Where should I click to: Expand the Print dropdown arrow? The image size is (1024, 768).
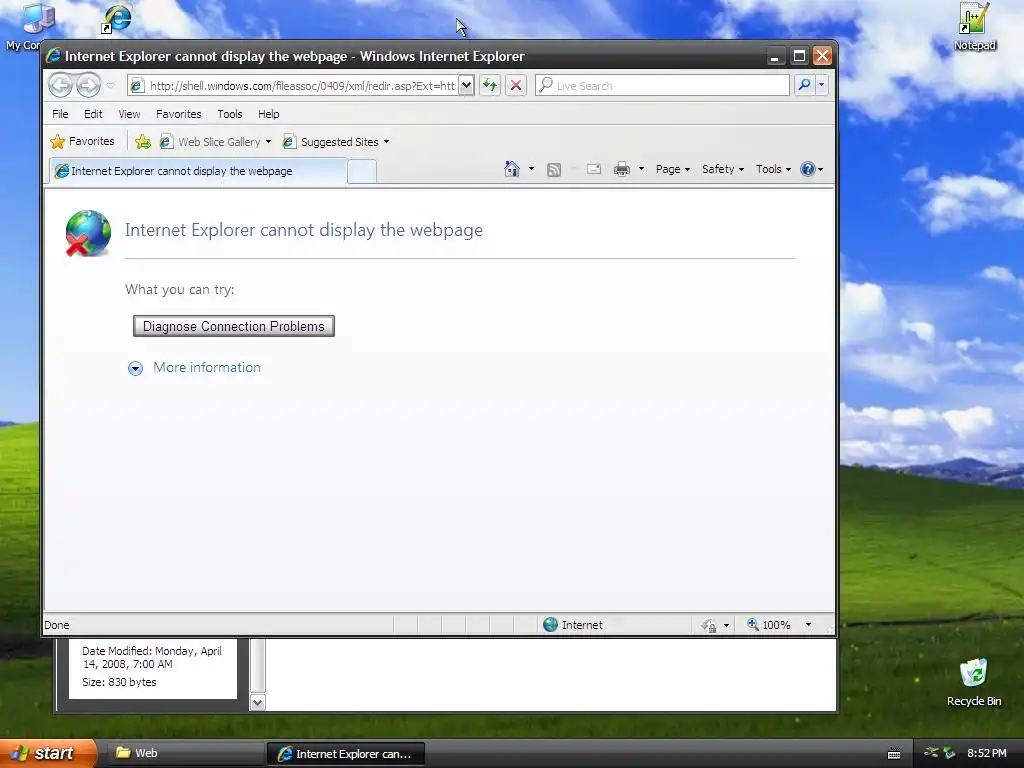pyautogui.click(x=641, y=169)
